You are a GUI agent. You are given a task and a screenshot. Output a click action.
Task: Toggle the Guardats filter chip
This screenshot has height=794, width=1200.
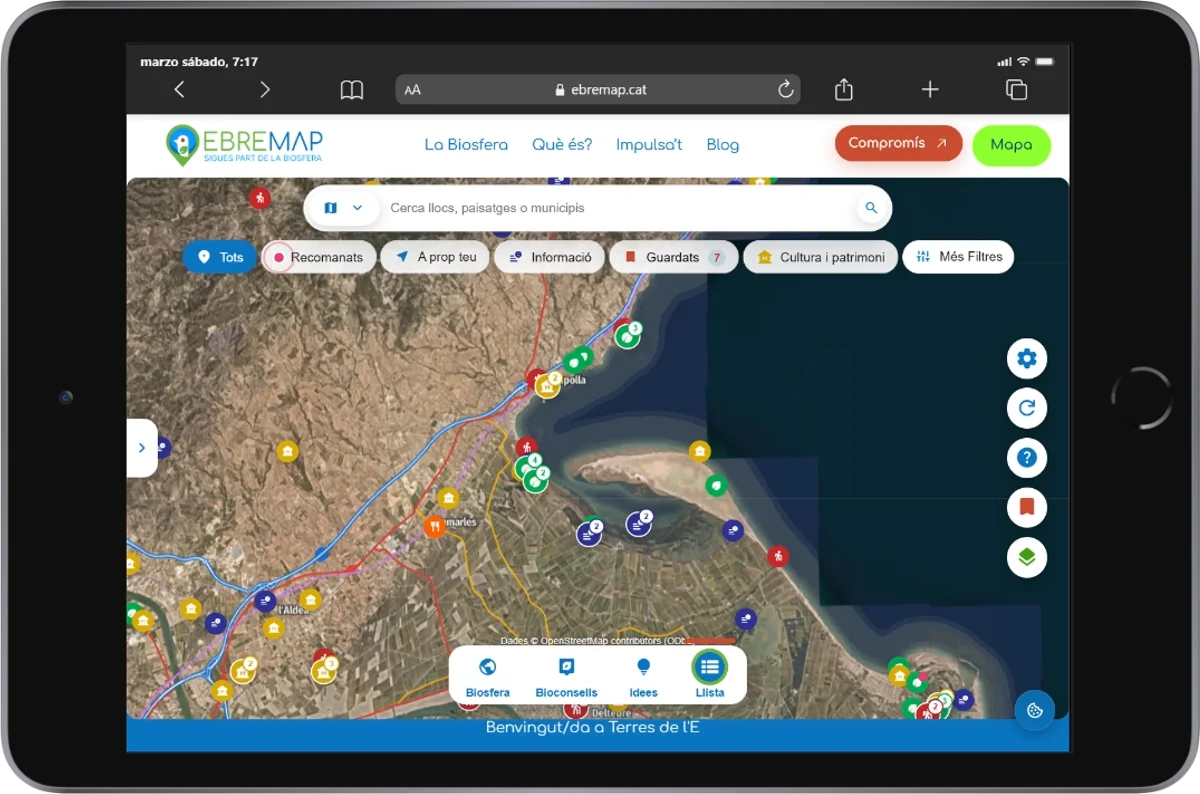pyautogui.click(x=674, y=257)
